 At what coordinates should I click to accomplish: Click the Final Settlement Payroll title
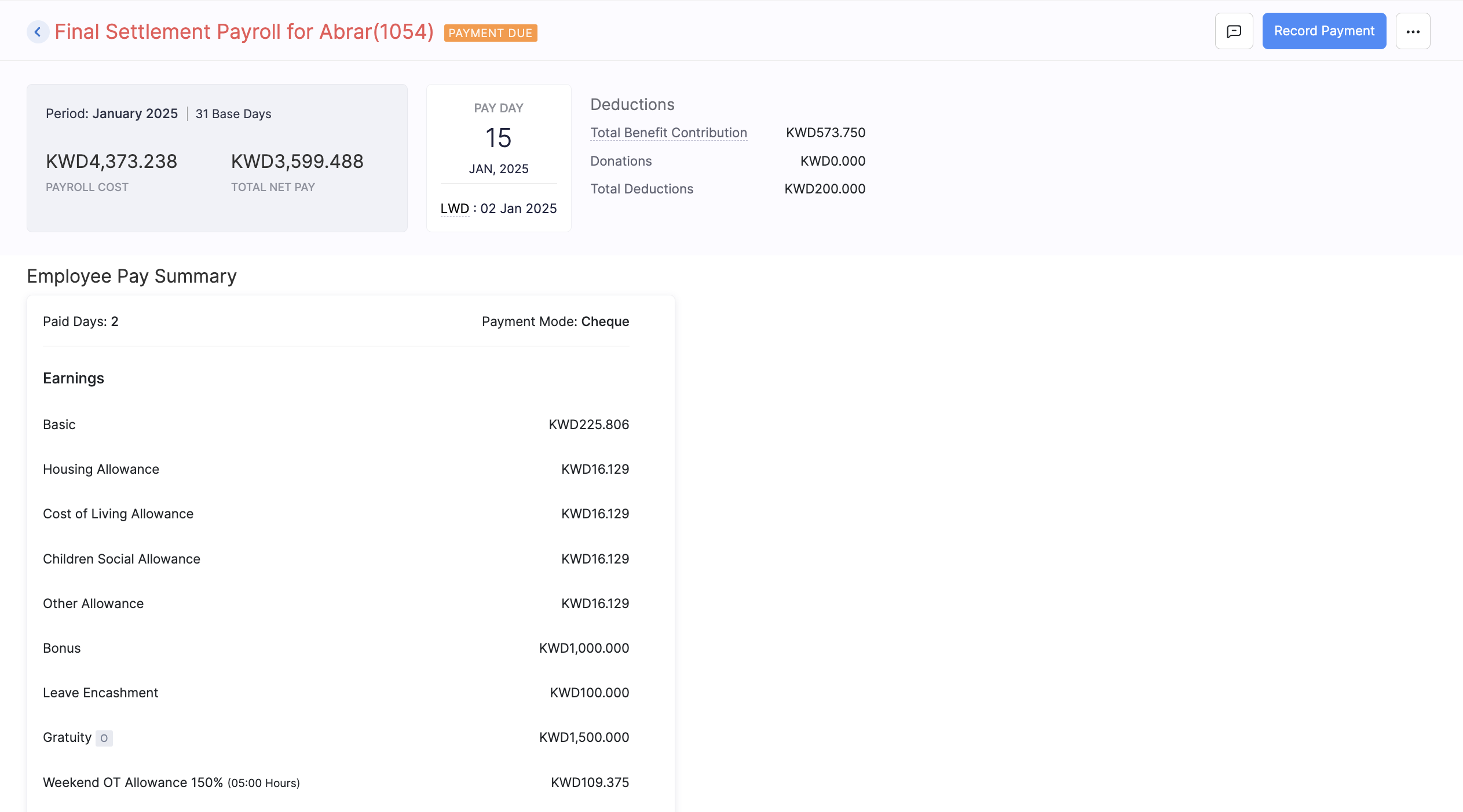[244, 32]
